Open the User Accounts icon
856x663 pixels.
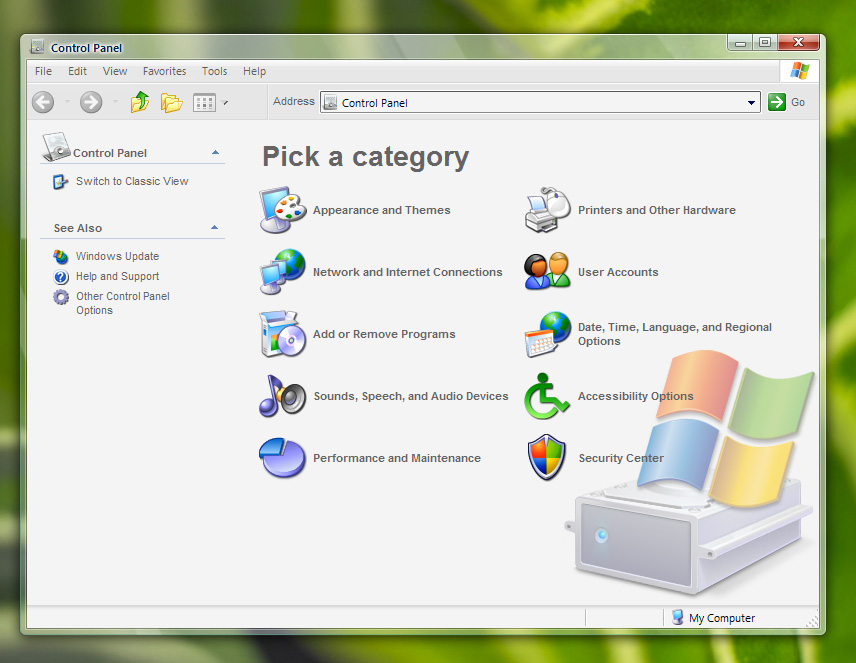pyautogui.click(x=547, y=272)
